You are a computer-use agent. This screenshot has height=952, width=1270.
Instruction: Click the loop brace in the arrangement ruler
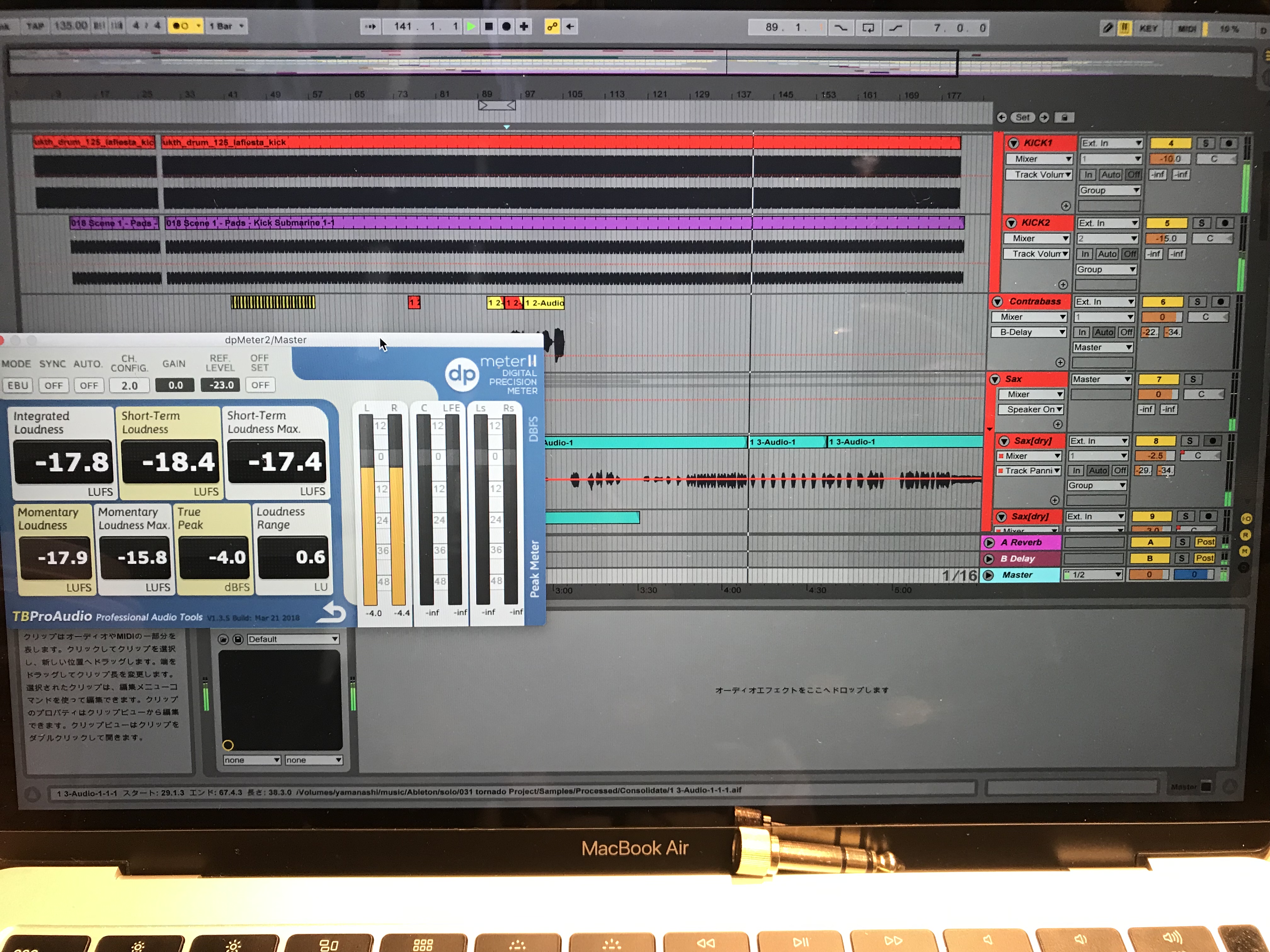497,105
